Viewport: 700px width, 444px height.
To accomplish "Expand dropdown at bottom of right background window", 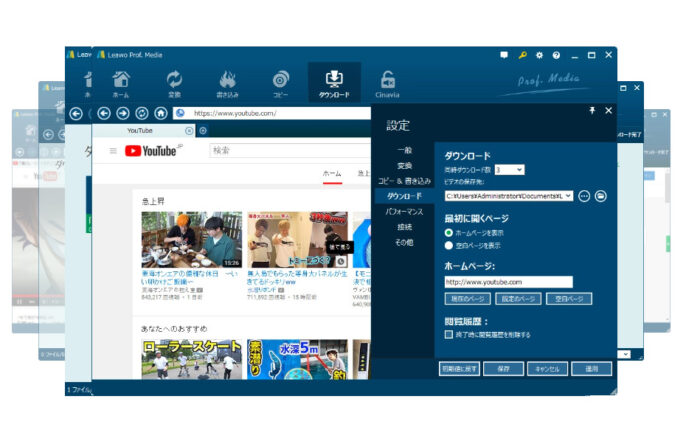I will [626, 354].
